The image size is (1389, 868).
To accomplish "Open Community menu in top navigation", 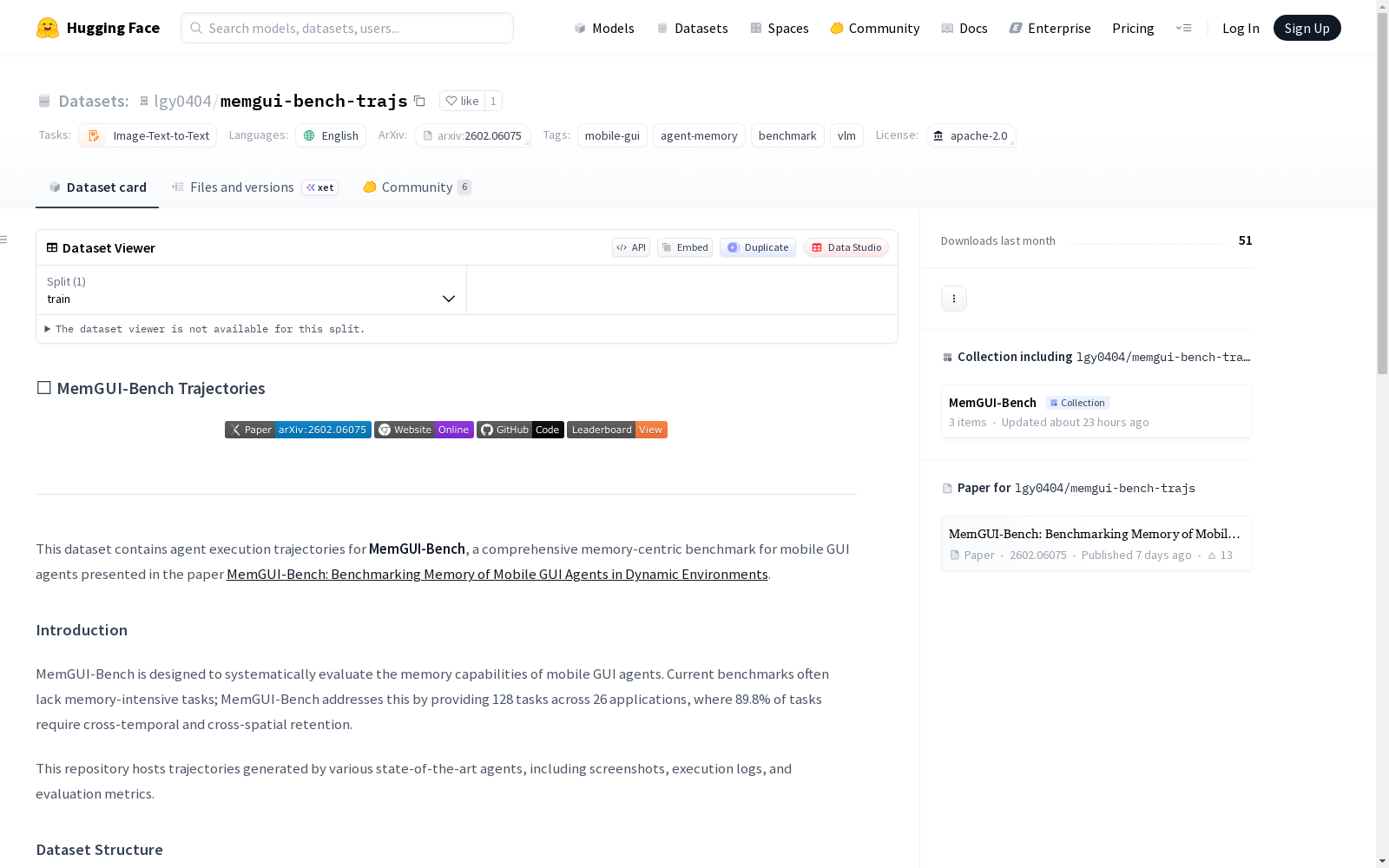I will point(875,28).
